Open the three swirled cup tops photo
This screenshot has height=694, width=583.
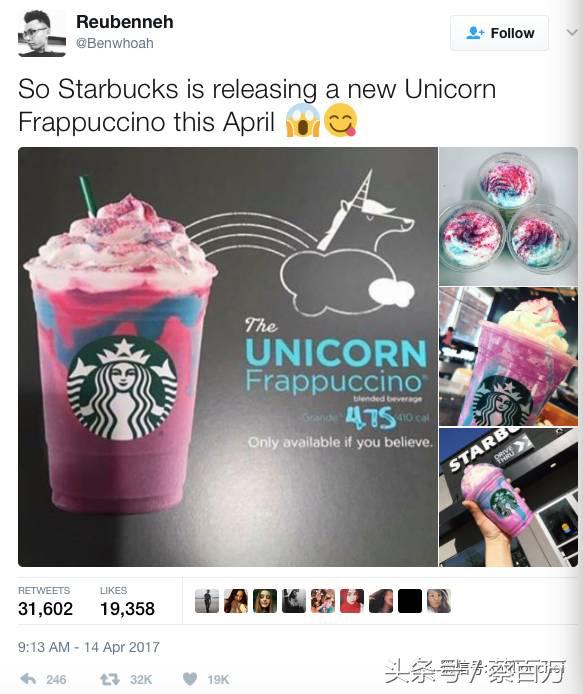(x=508, y=216)
